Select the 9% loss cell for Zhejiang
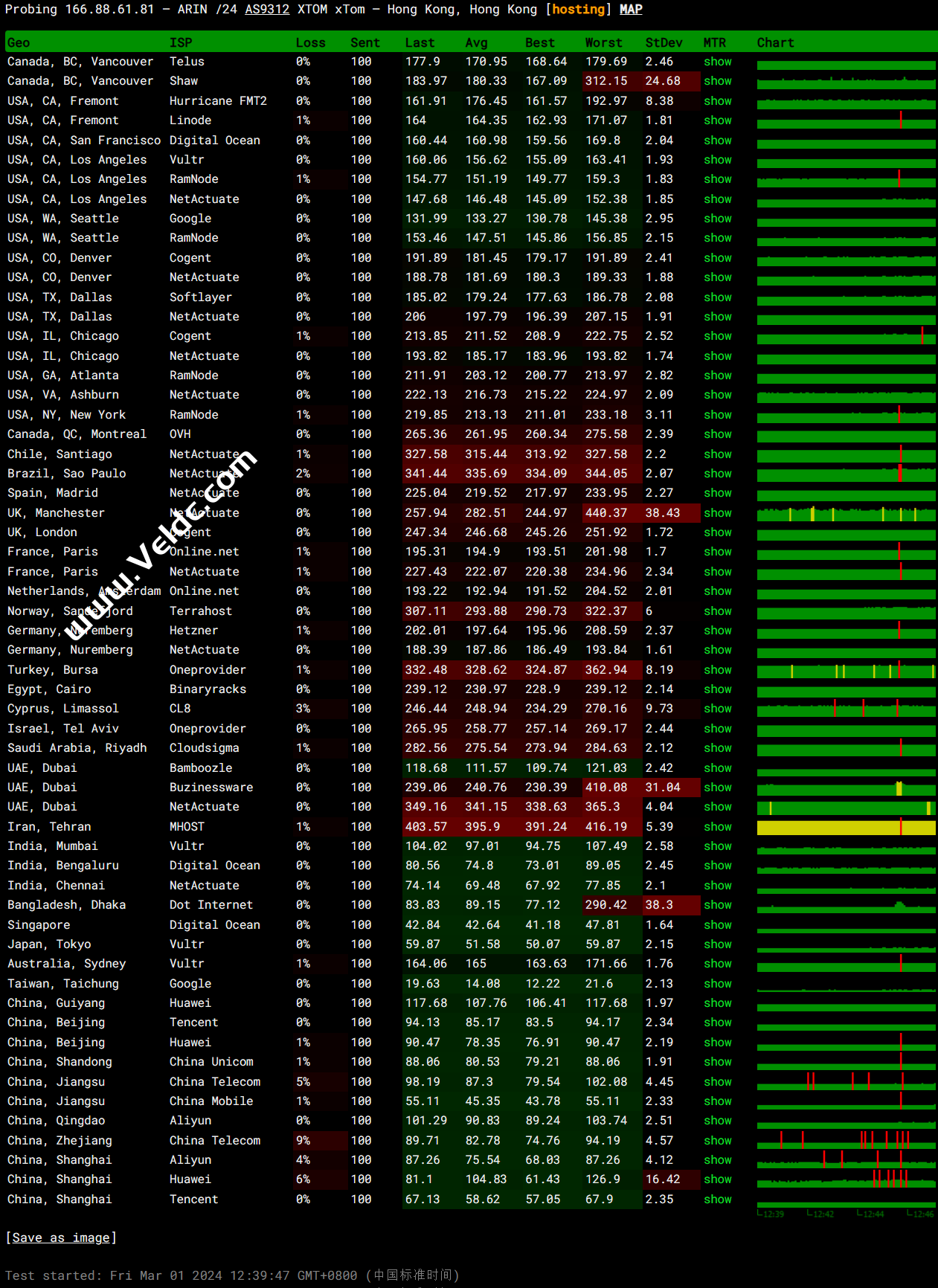Viewport: 938px width, 1288px height. tap(303, 1141)
